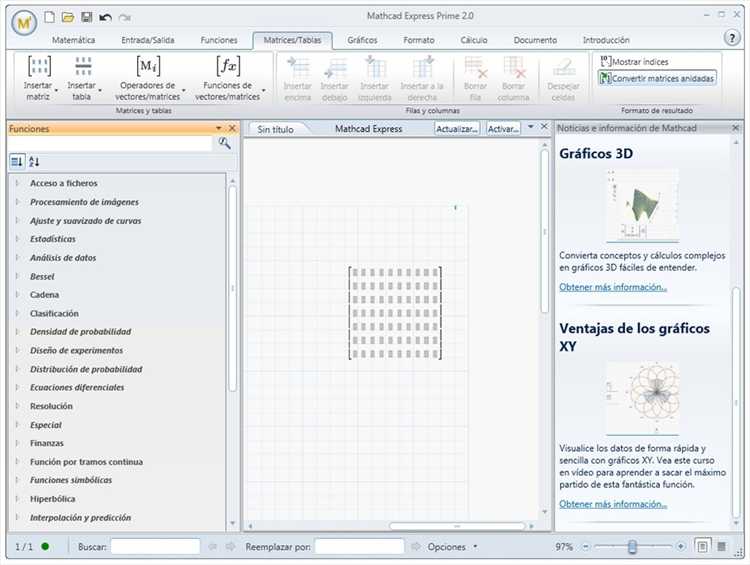
Task: Open the Funciones ribbon tab
Action: coord(219,40)
